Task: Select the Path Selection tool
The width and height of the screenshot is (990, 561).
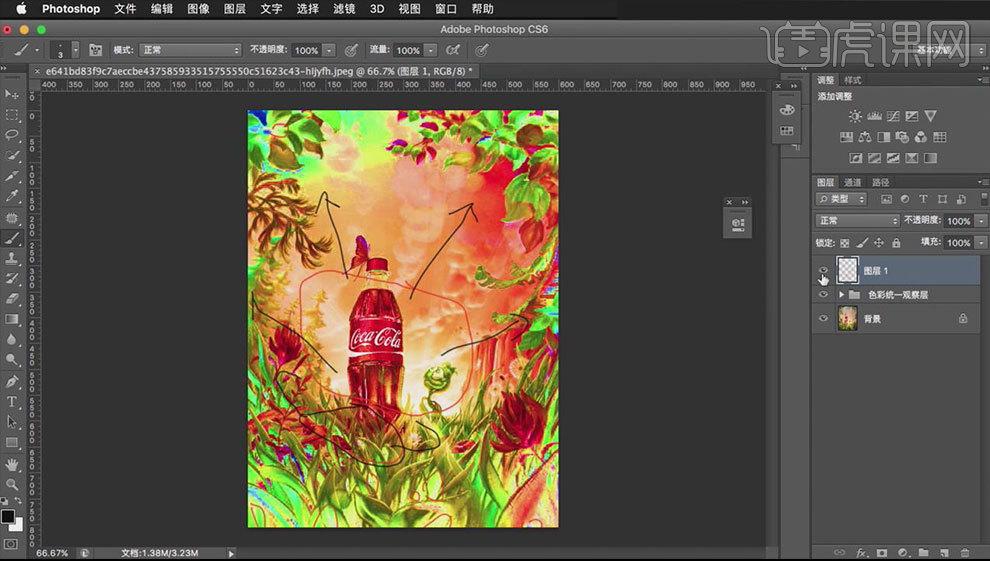Action: [x=11, y=422]
